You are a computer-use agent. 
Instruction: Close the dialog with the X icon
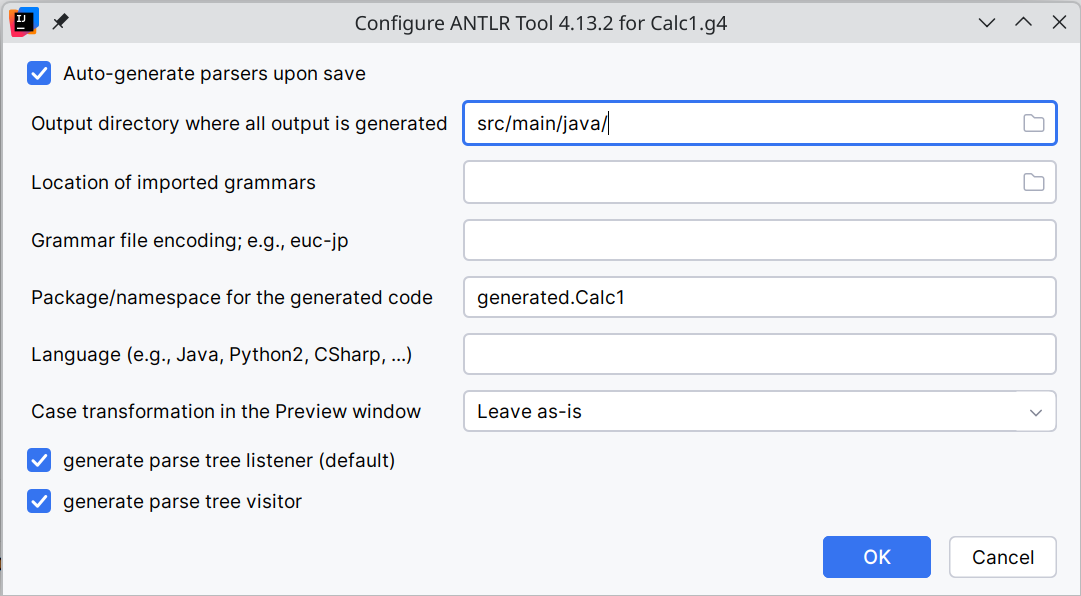pos(1058,22)
